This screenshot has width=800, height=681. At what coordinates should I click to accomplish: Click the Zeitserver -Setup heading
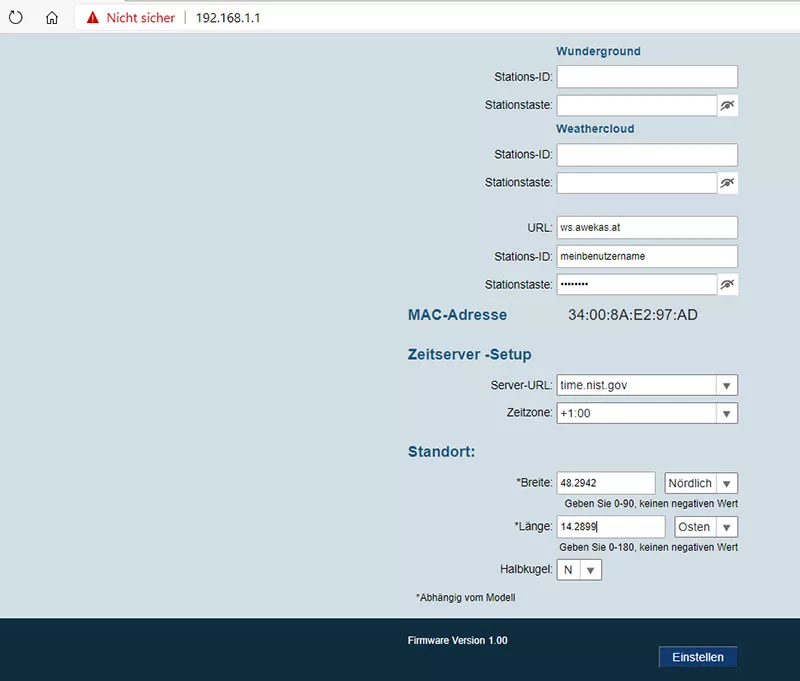pyautogui.click(x=469, y=354)
